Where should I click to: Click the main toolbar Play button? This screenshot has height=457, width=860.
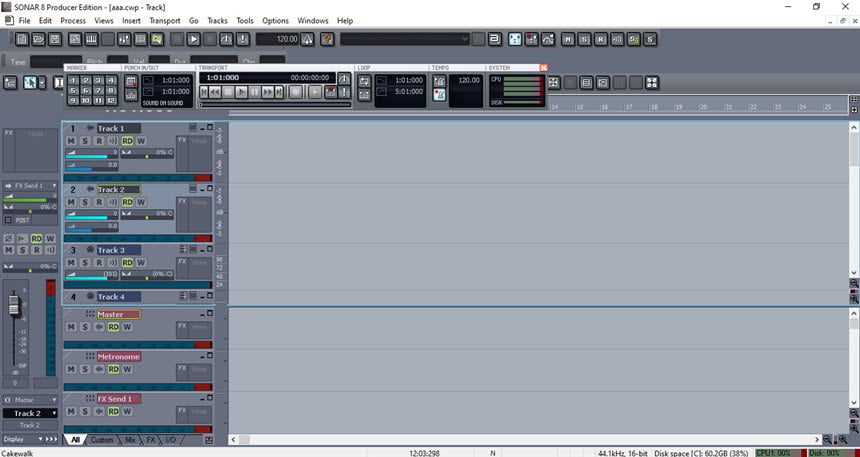coord(194,40)
